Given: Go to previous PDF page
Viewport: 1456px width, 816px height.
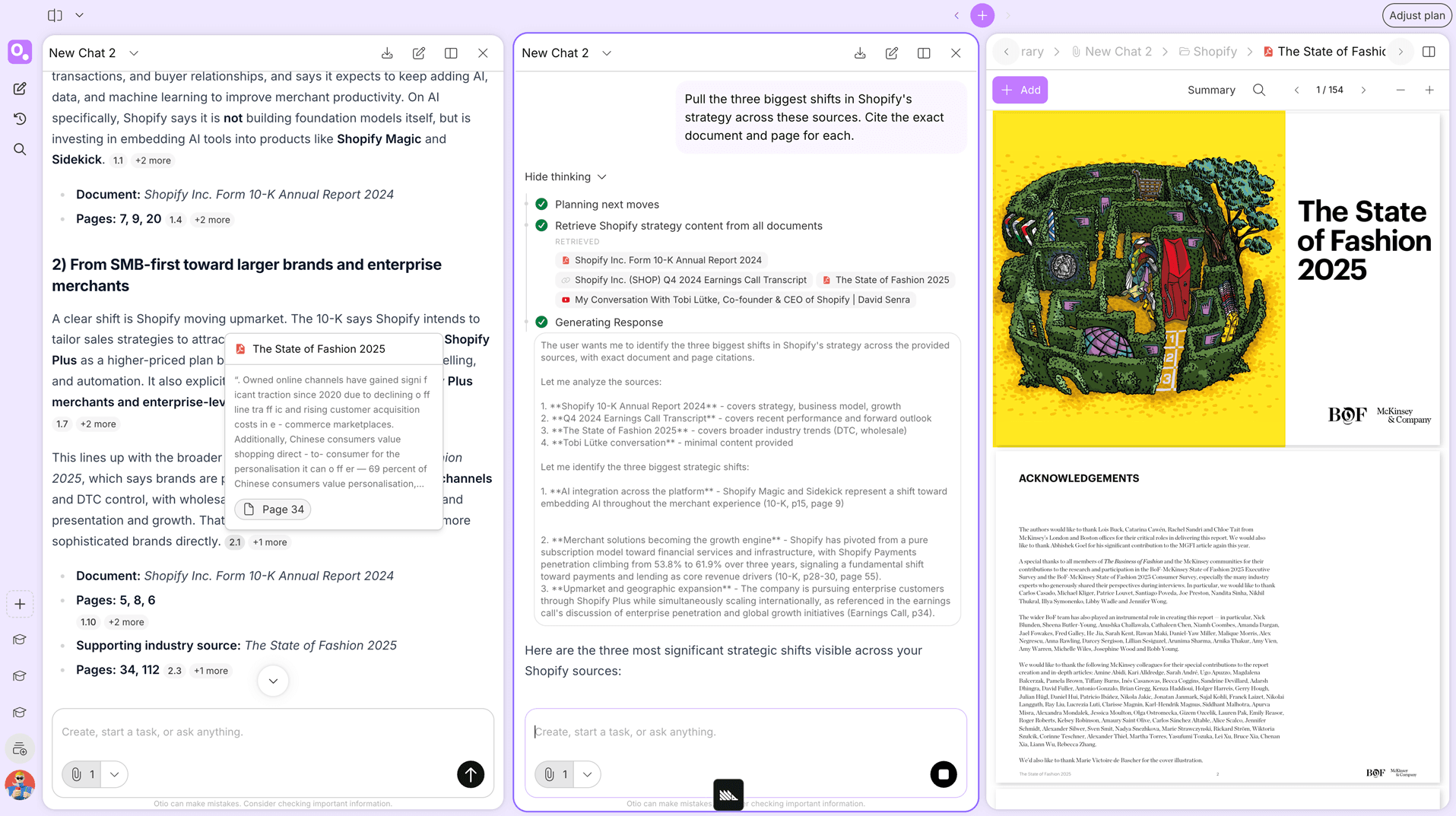Looking at the screenshot, I should pyautogui.click(x=1297, y=90).
